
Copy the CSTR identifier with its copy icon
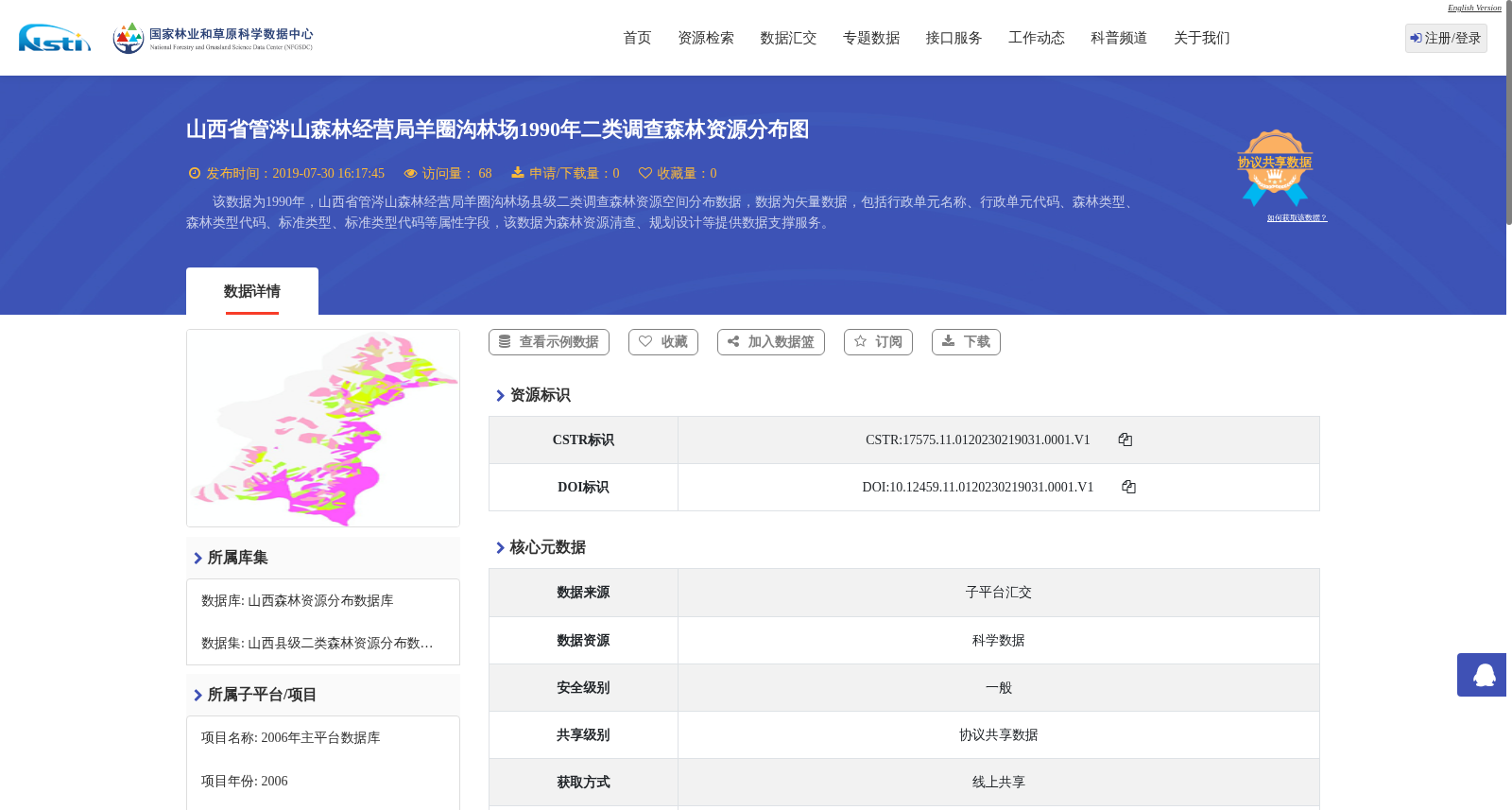click(1125, 439)
